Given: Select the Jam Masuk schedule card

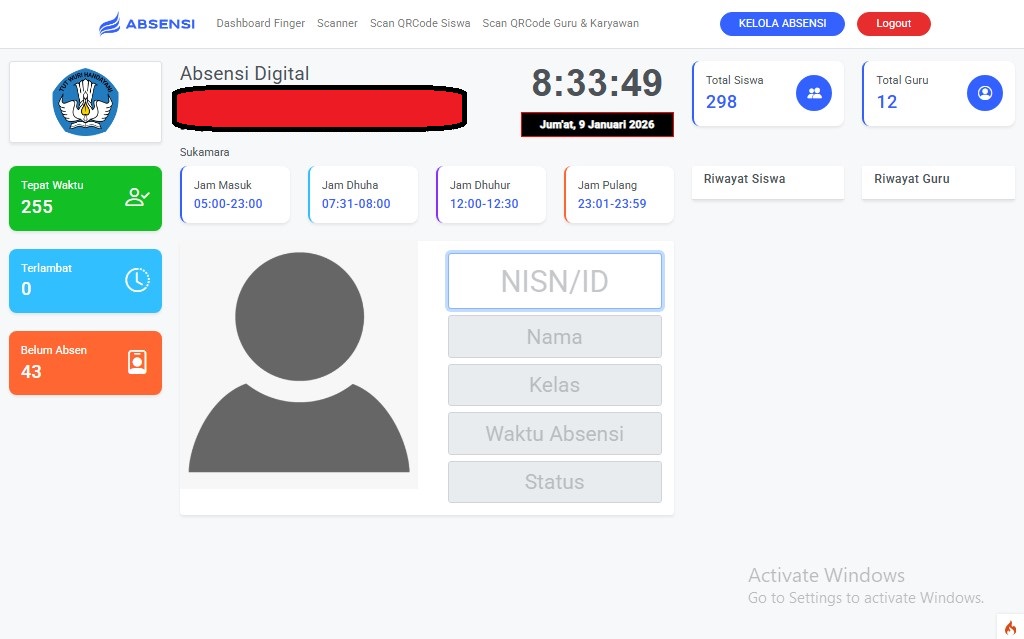Looking at the screenshot, I should (235, 194).
